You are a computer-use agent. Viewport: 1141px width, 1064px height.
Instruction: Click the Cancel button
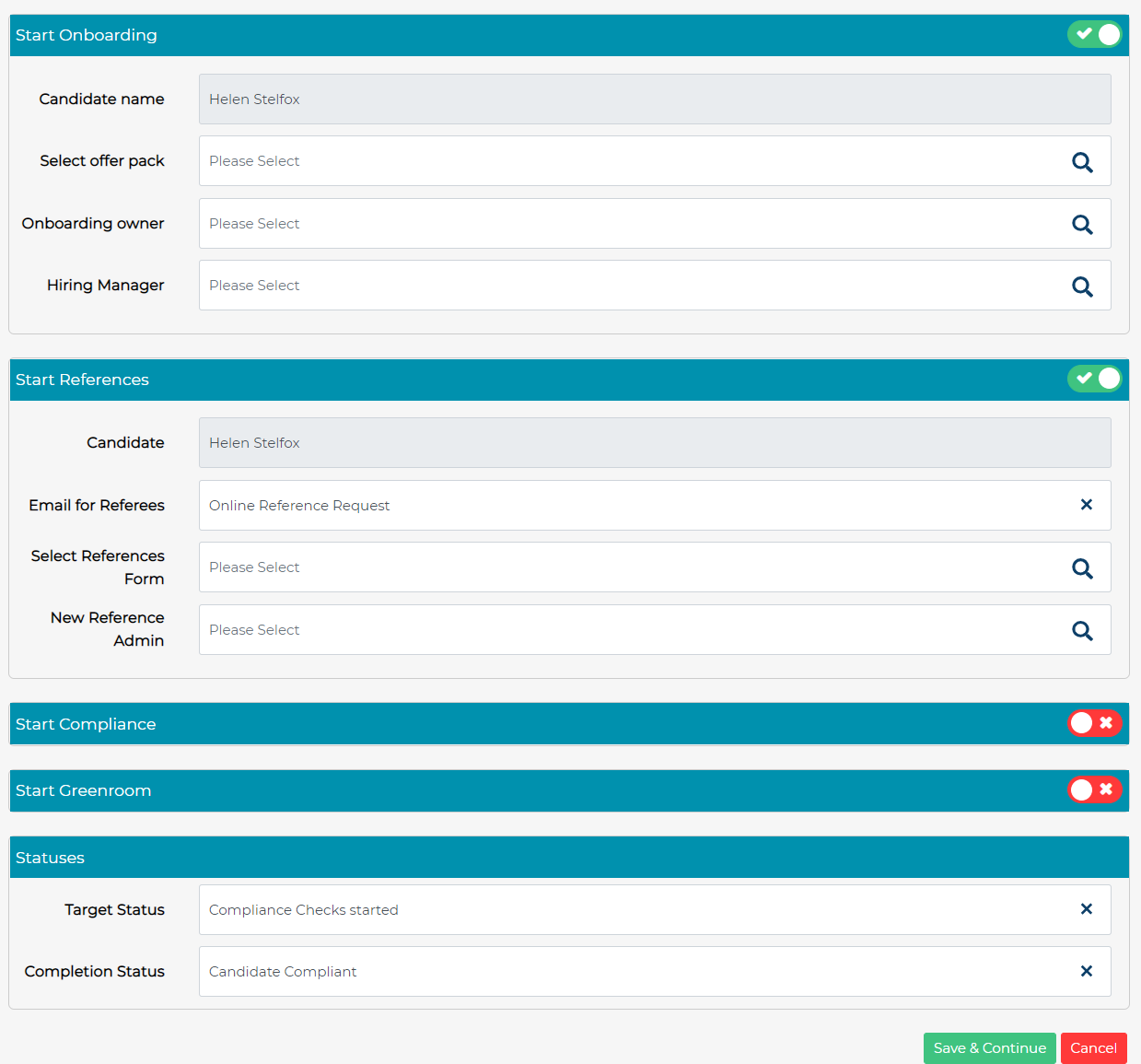[x=1093, y=1048]
